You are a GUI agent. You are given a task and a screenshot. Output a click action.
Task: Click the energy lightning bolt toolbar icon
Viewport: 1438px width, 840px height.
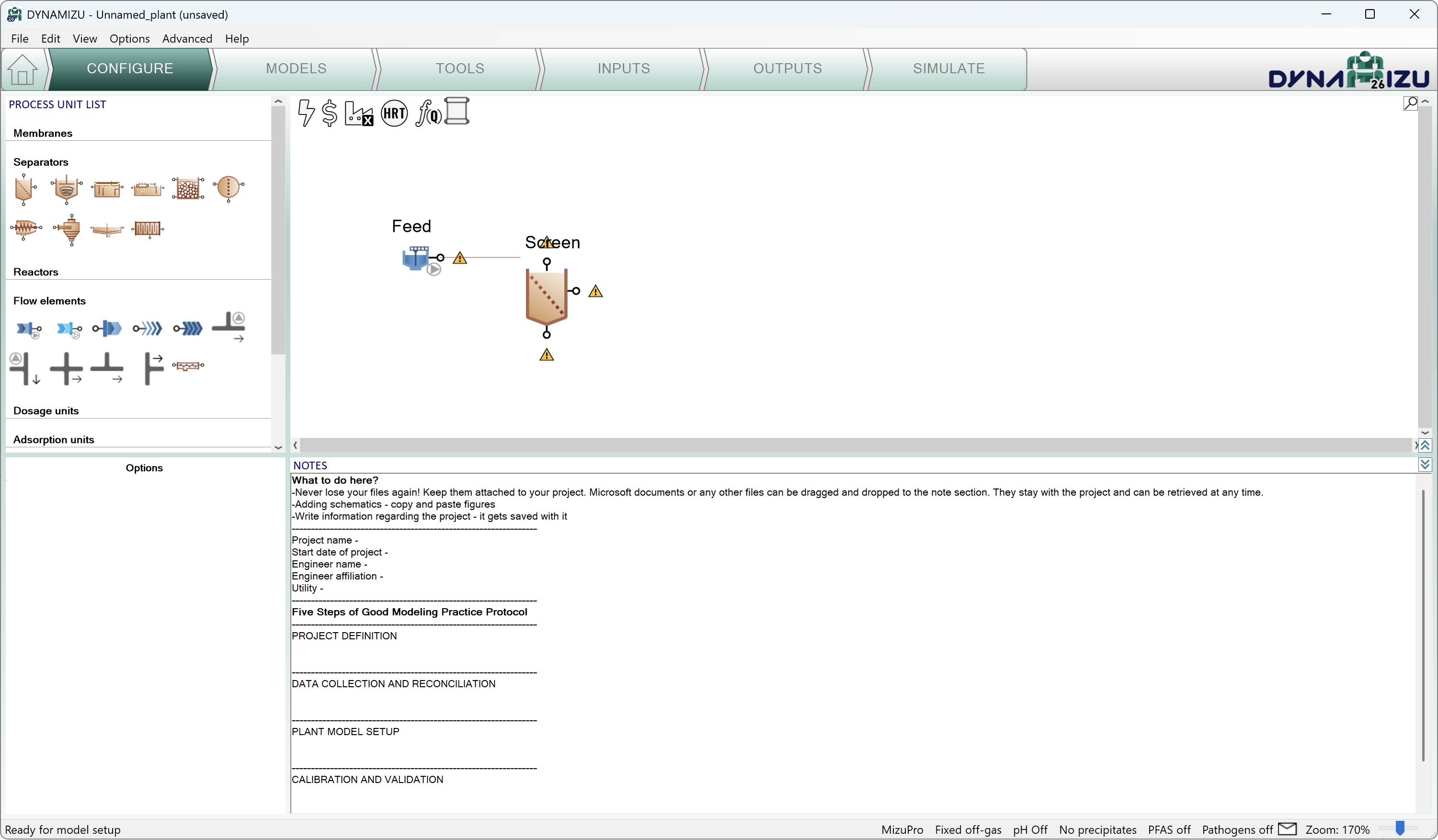point(306,113)
